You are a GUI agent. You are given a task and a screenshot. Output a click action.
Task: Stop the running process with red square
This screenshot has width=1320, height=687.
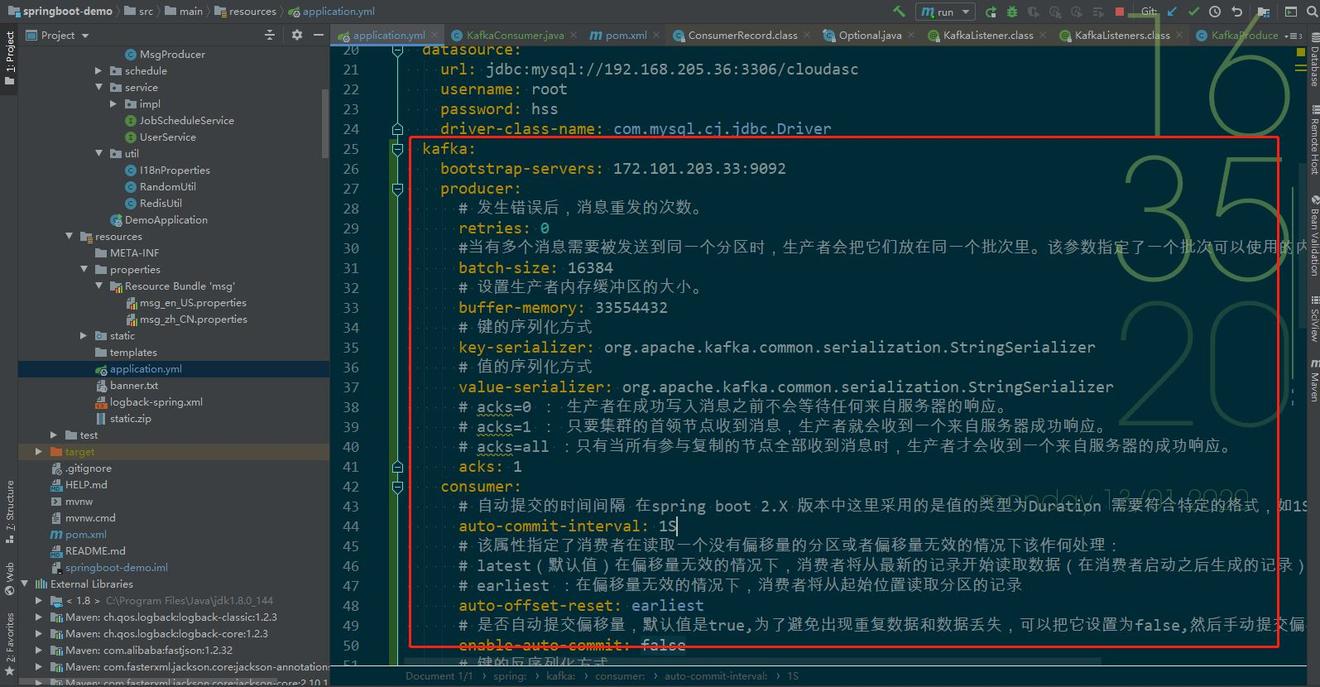[1119, 12]
